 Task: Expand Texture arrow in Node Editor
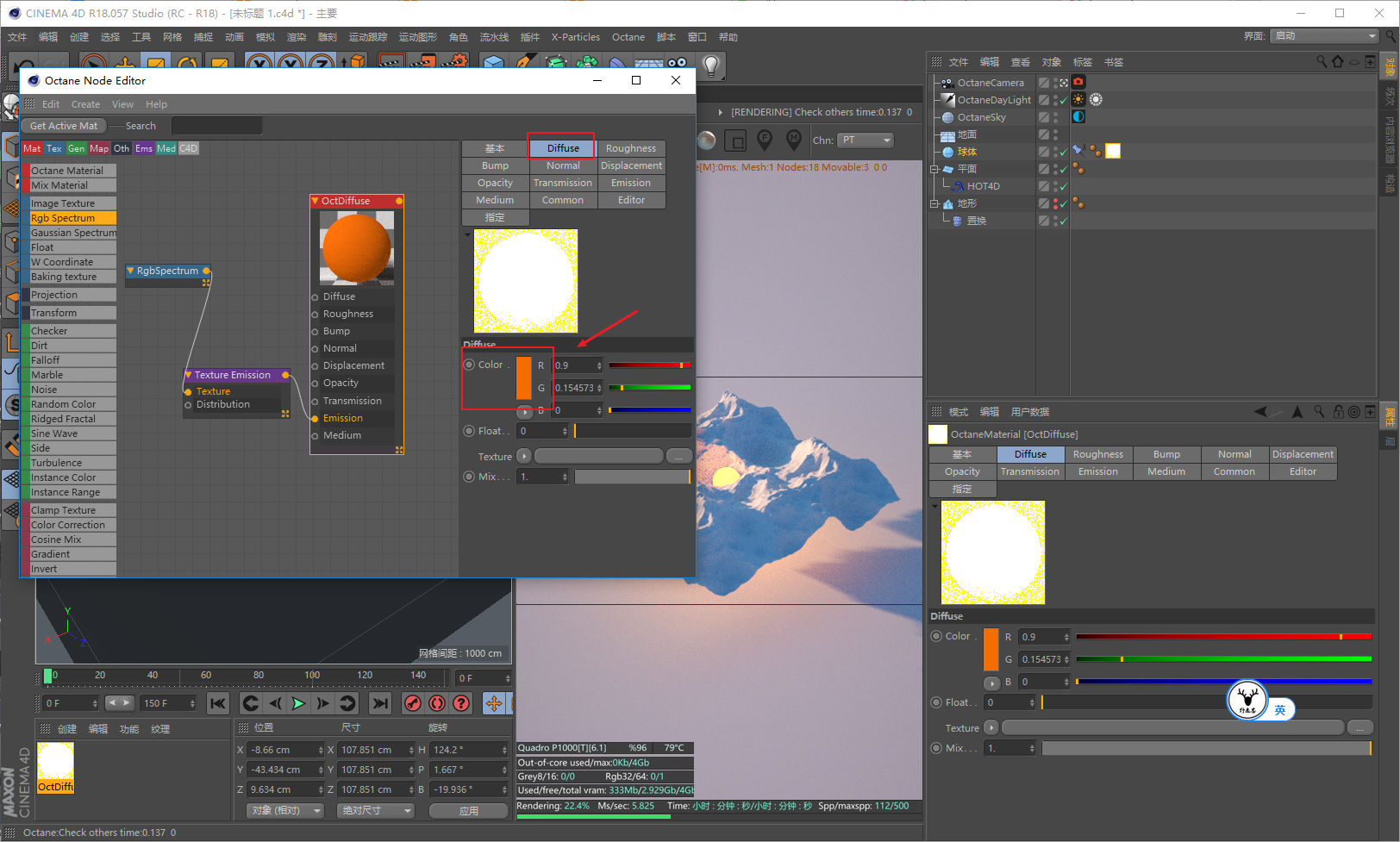524,456
